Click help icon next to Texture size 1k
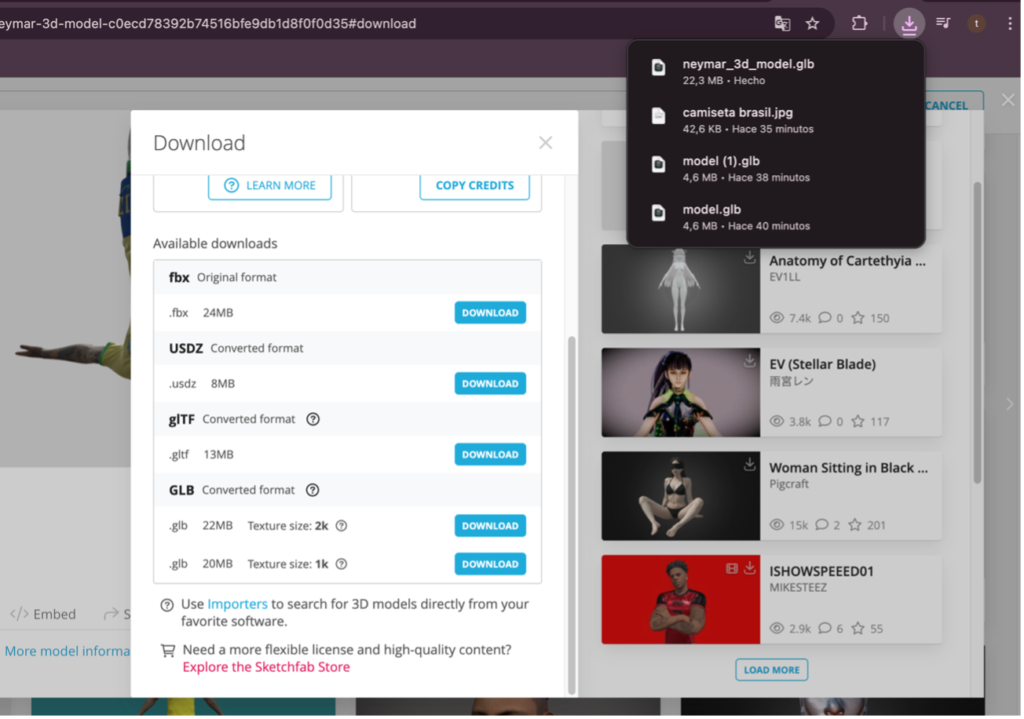The image size is (1024, 719). coord(342,565)
